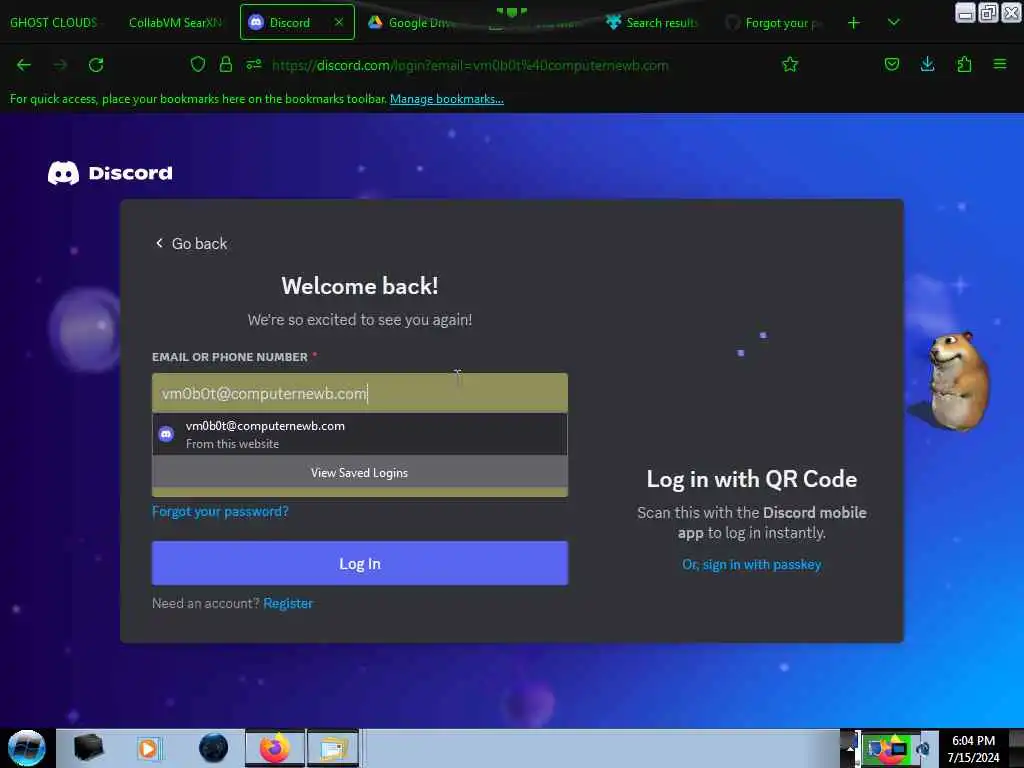Click Or, sign in with passkey
The height and width of the screenshot is (768, 1024).
(x=752, y=564)
